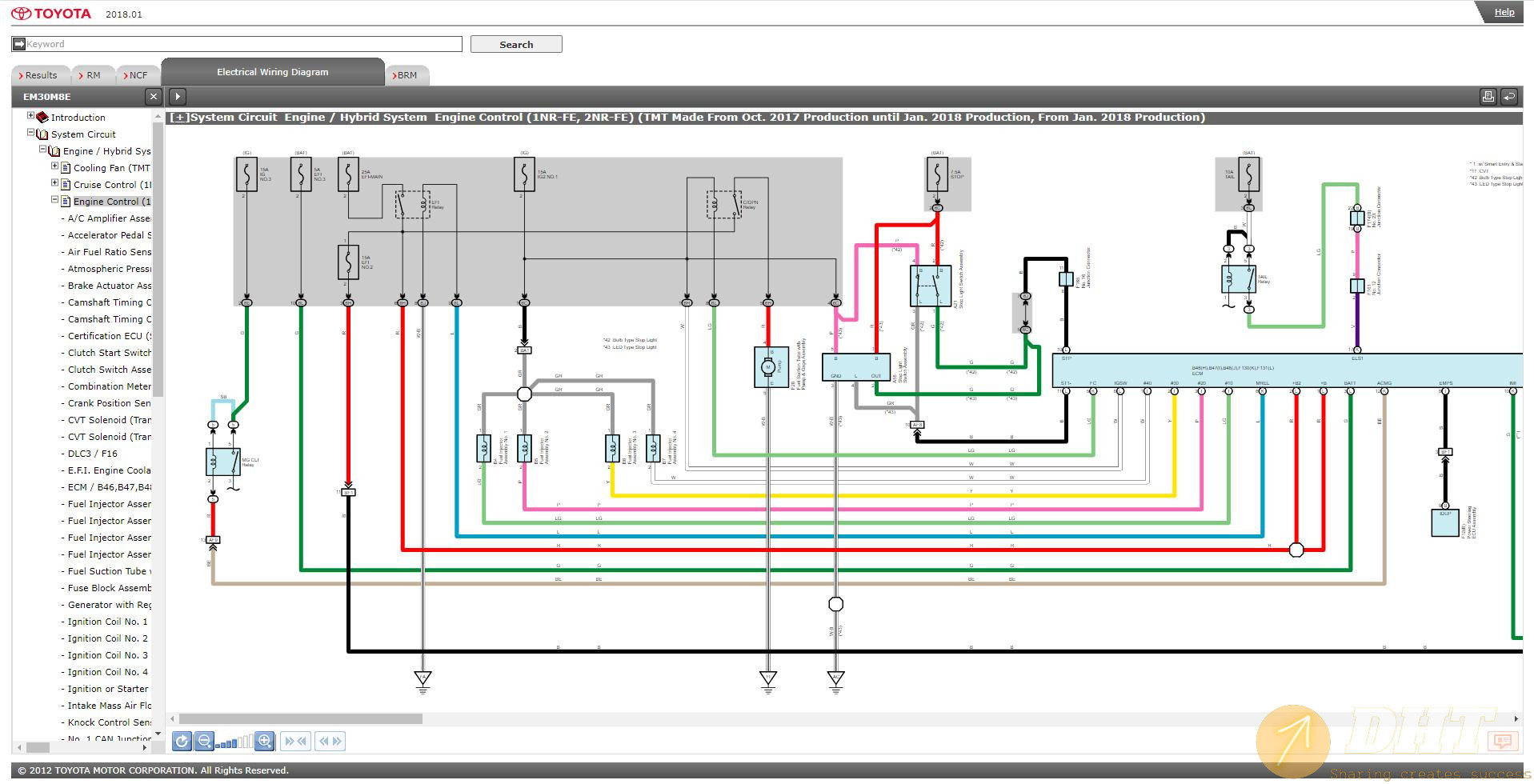Click the horizontal diagram scrollbar thumb

[x=301, y=718]
